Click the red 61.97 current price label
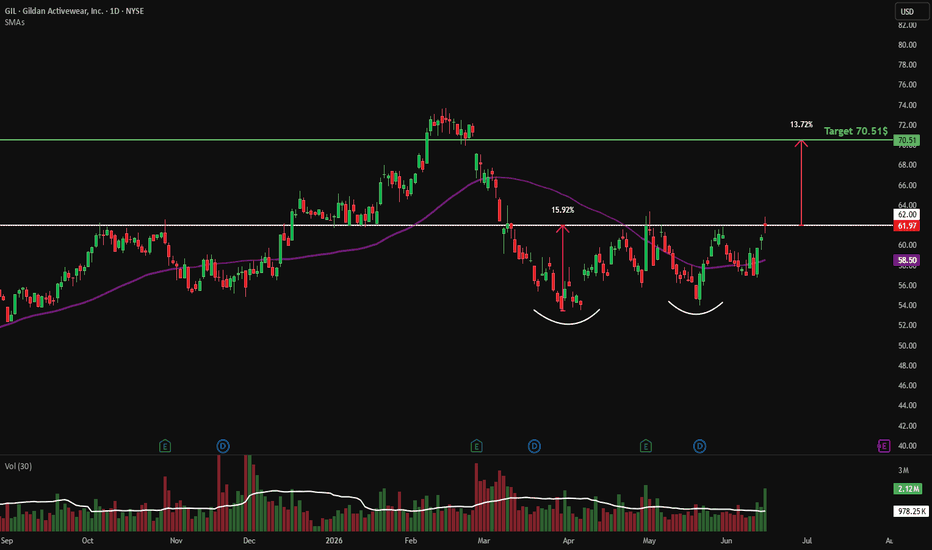 click(x=907, y=226)
